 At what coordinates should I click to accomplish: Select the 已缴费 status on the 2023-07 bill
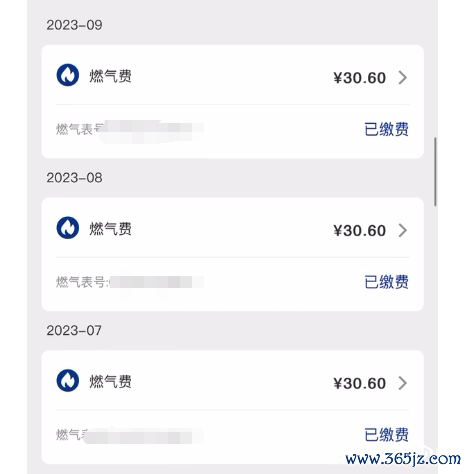point(387,435)
